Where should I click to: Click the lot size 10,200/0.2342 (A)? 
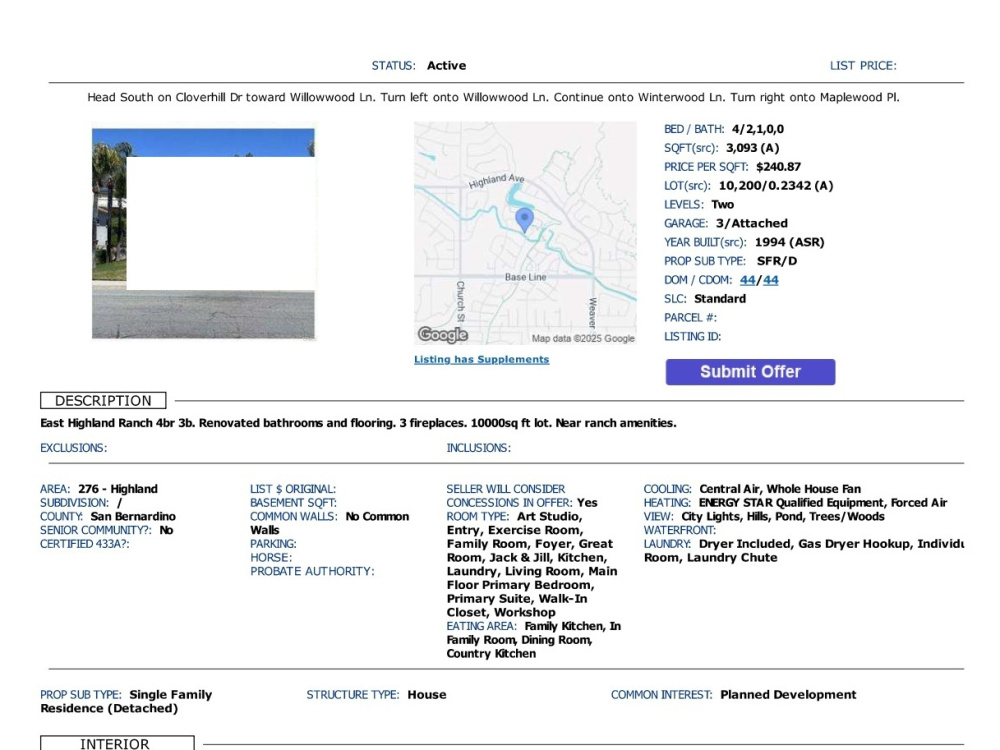[x=776, y=186]
